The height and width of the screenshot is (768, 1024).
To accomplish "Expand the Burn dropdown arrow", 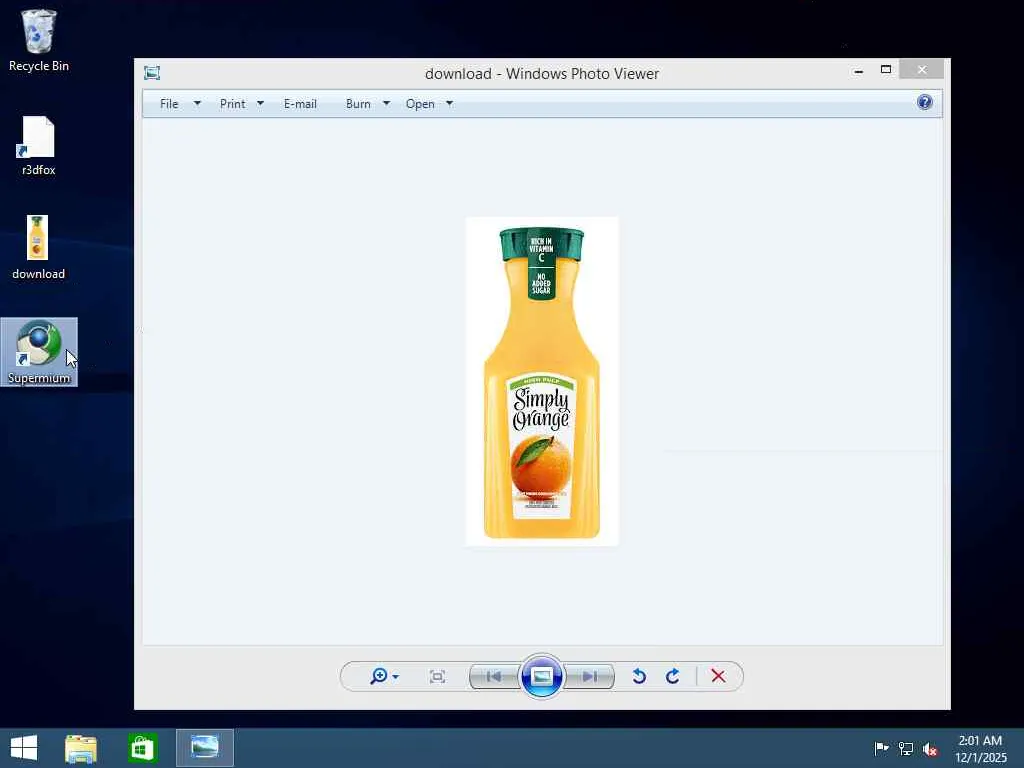I will (387, 103).
